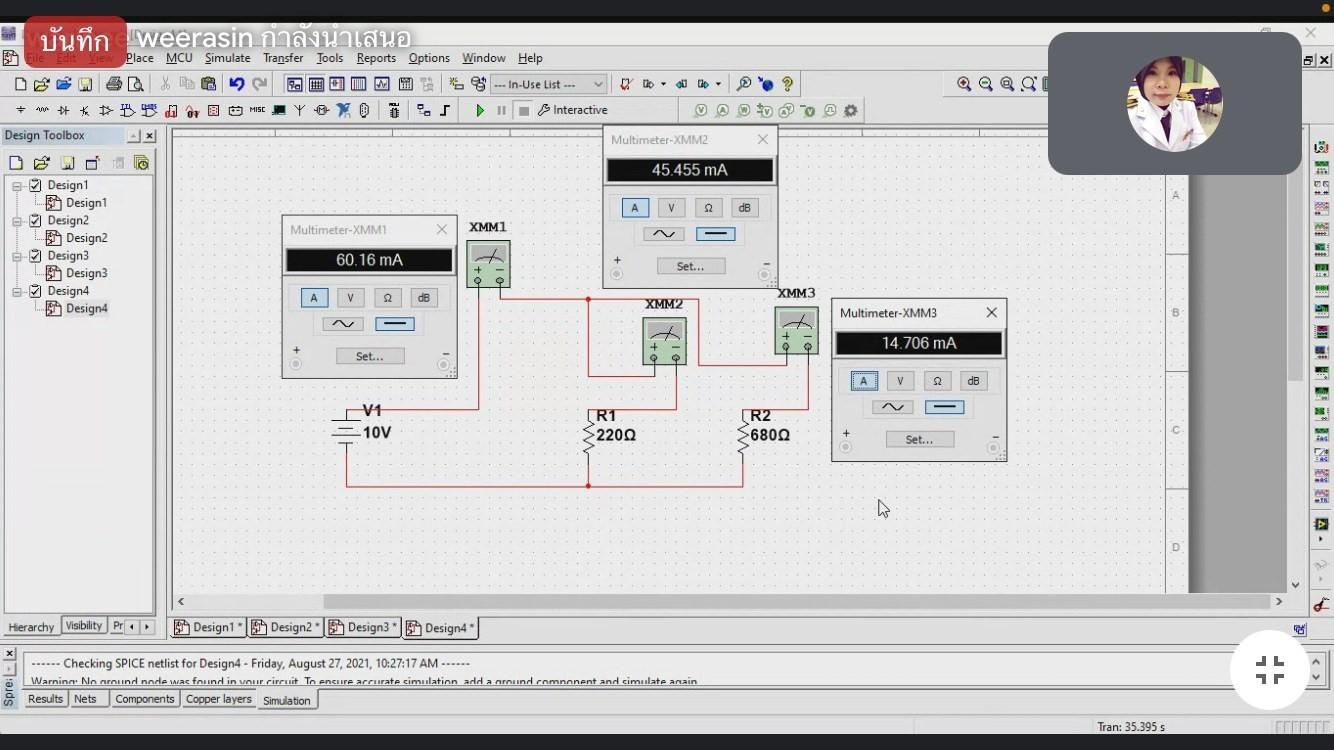1334x750 pixels.
Task: Click the probe settings gear icon
Action: coord(851,110)
